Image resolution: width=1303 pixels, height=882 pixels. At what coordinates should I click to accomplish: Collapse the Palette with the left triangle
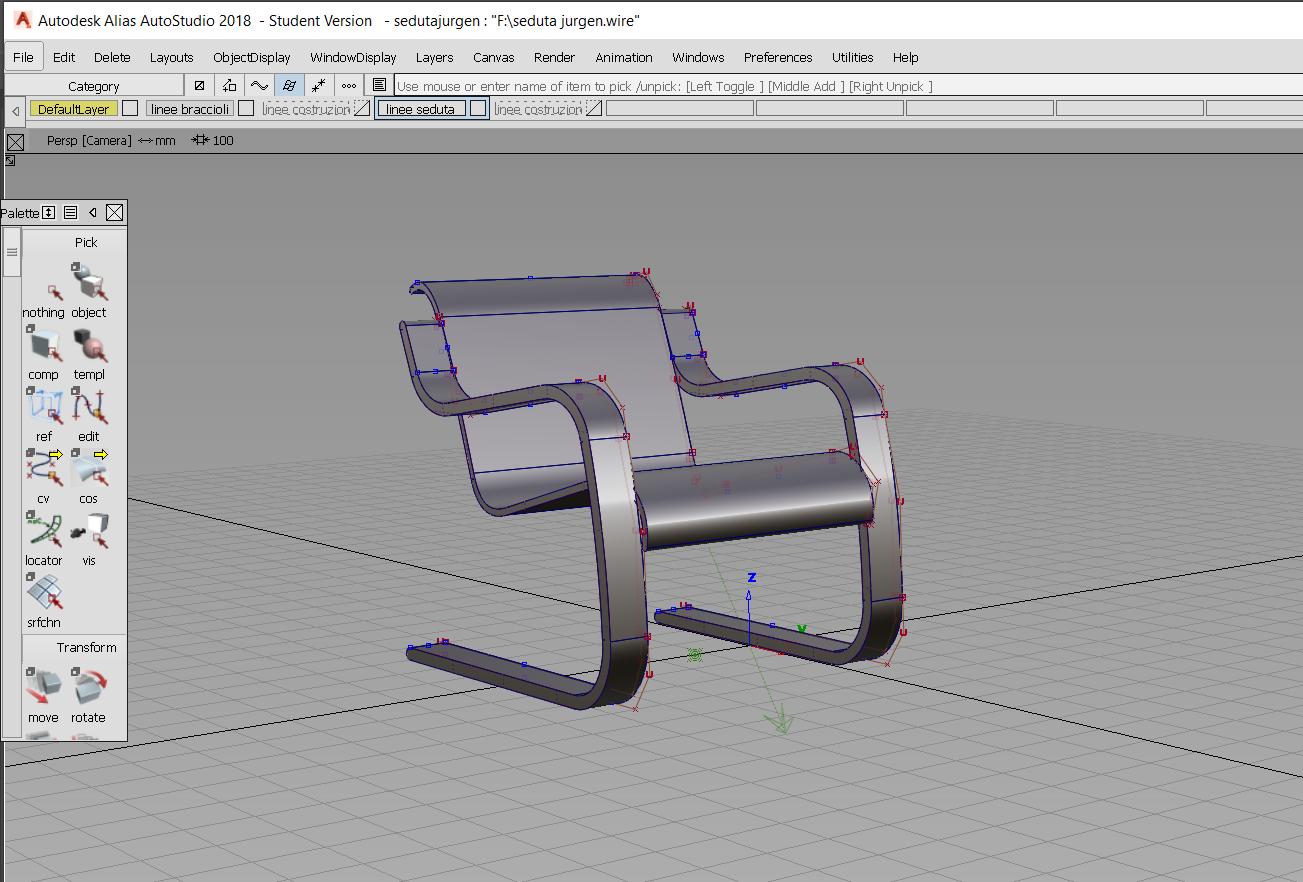pyautogui.click(x=92, y=212)
